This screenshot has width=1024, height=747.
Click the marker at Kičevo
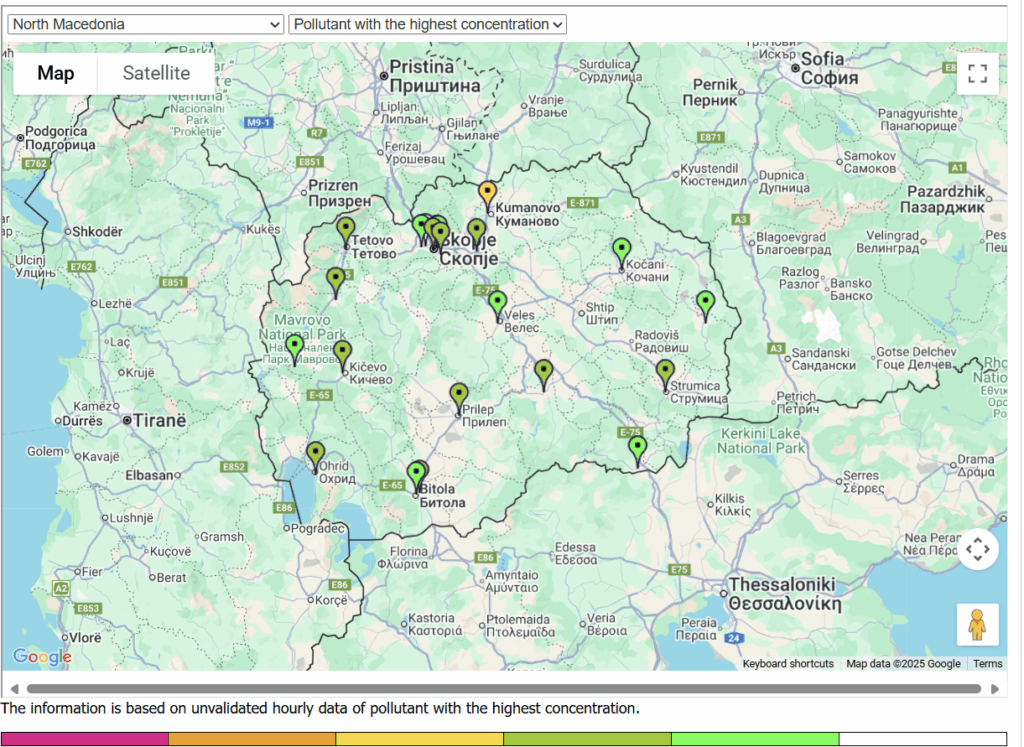(343, 353)
